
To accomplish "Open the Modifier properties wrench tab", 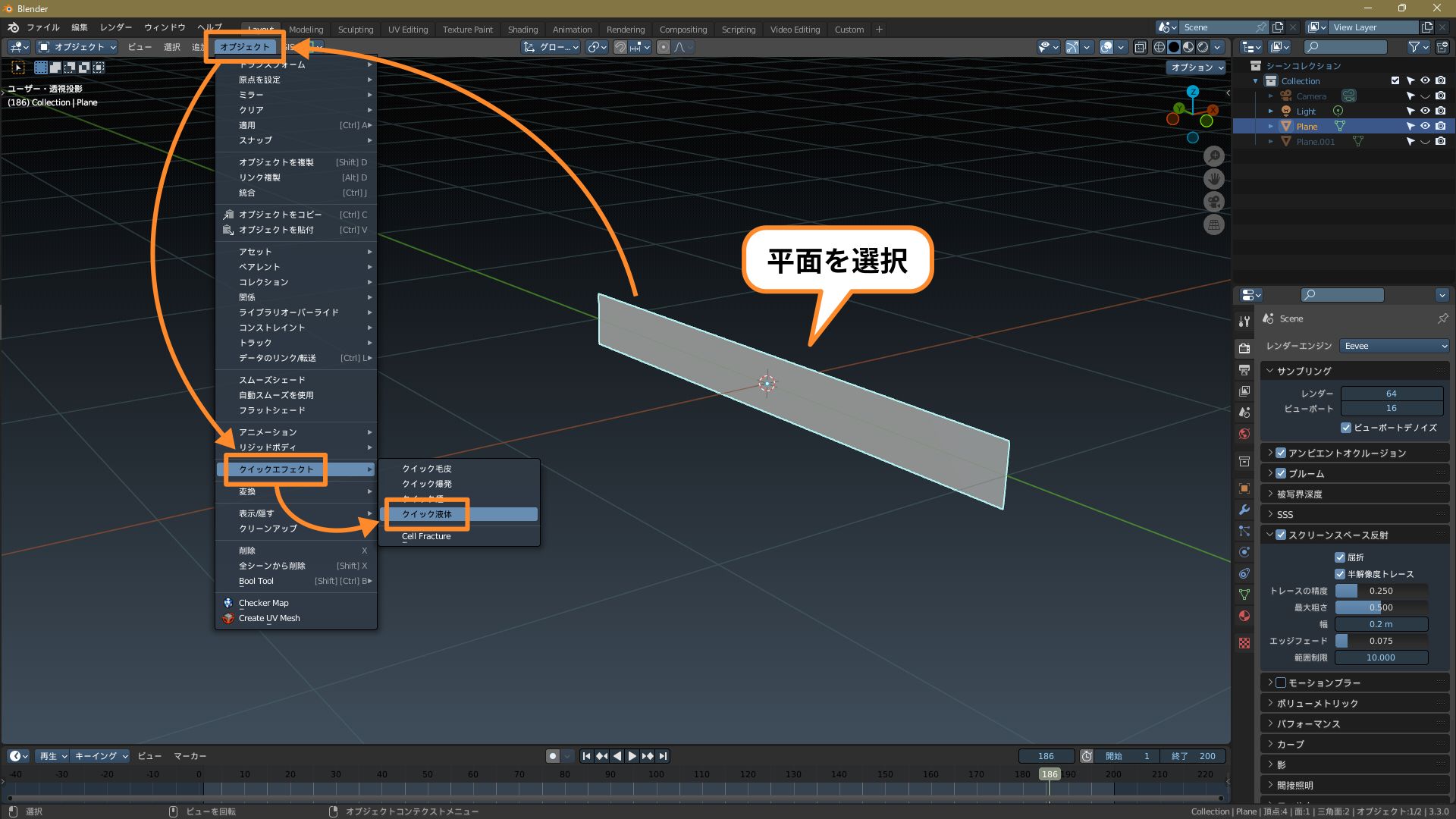I will pos(1244,510).
